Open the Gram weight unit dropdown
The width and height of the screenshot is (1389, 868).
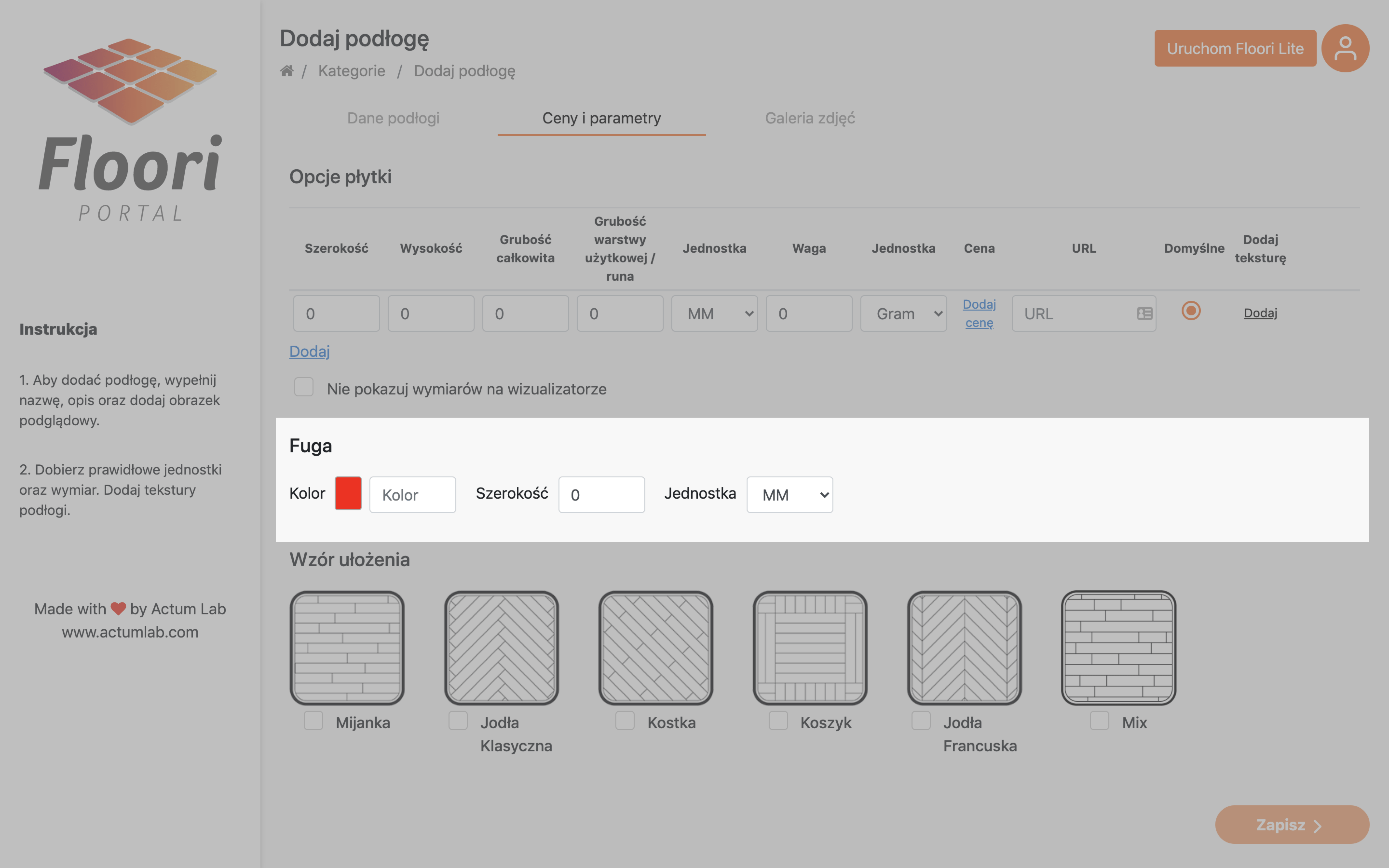pos(903,313)
